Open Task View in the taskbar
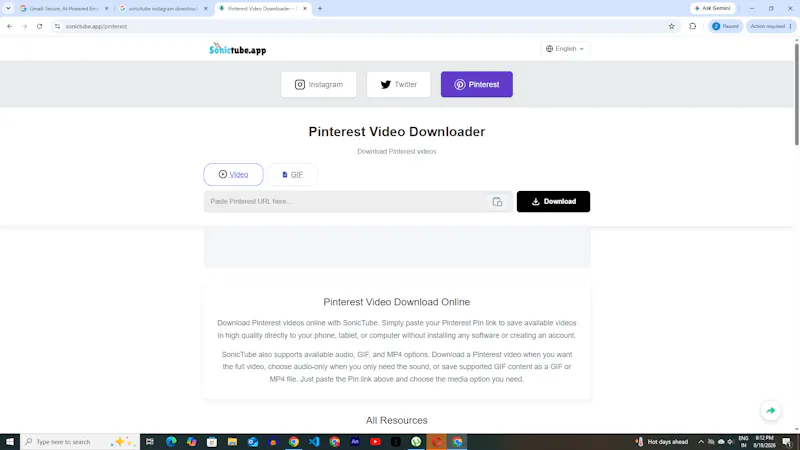The image size is (800, 450). 150,442
